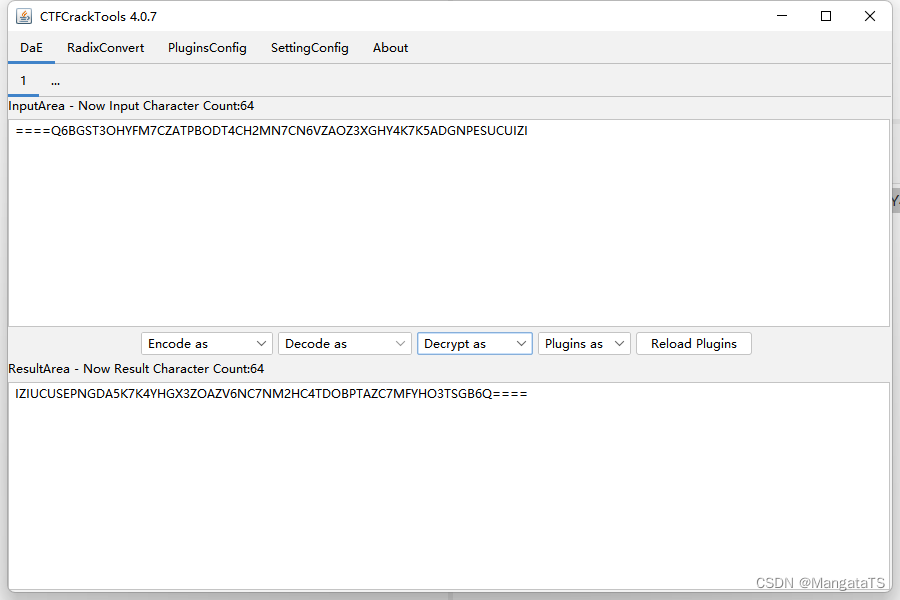Open the About menu
The width and height of the screenshot is (900, 600).
click(390, 47)
